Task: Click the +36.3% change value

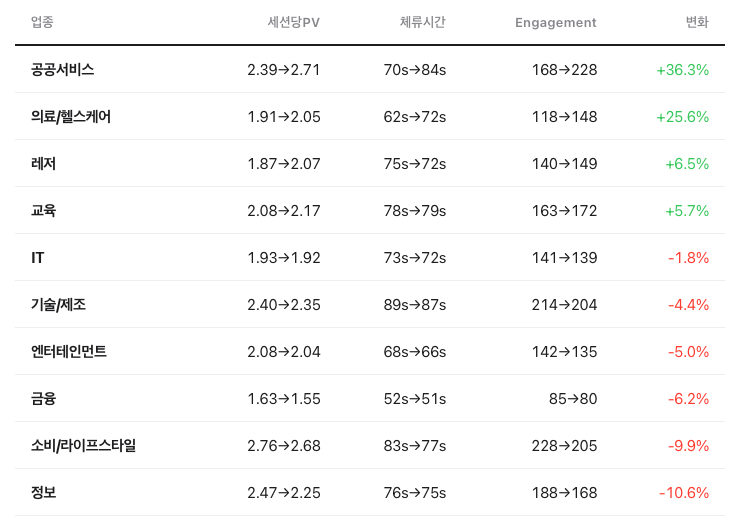Action: click(682, 70)
